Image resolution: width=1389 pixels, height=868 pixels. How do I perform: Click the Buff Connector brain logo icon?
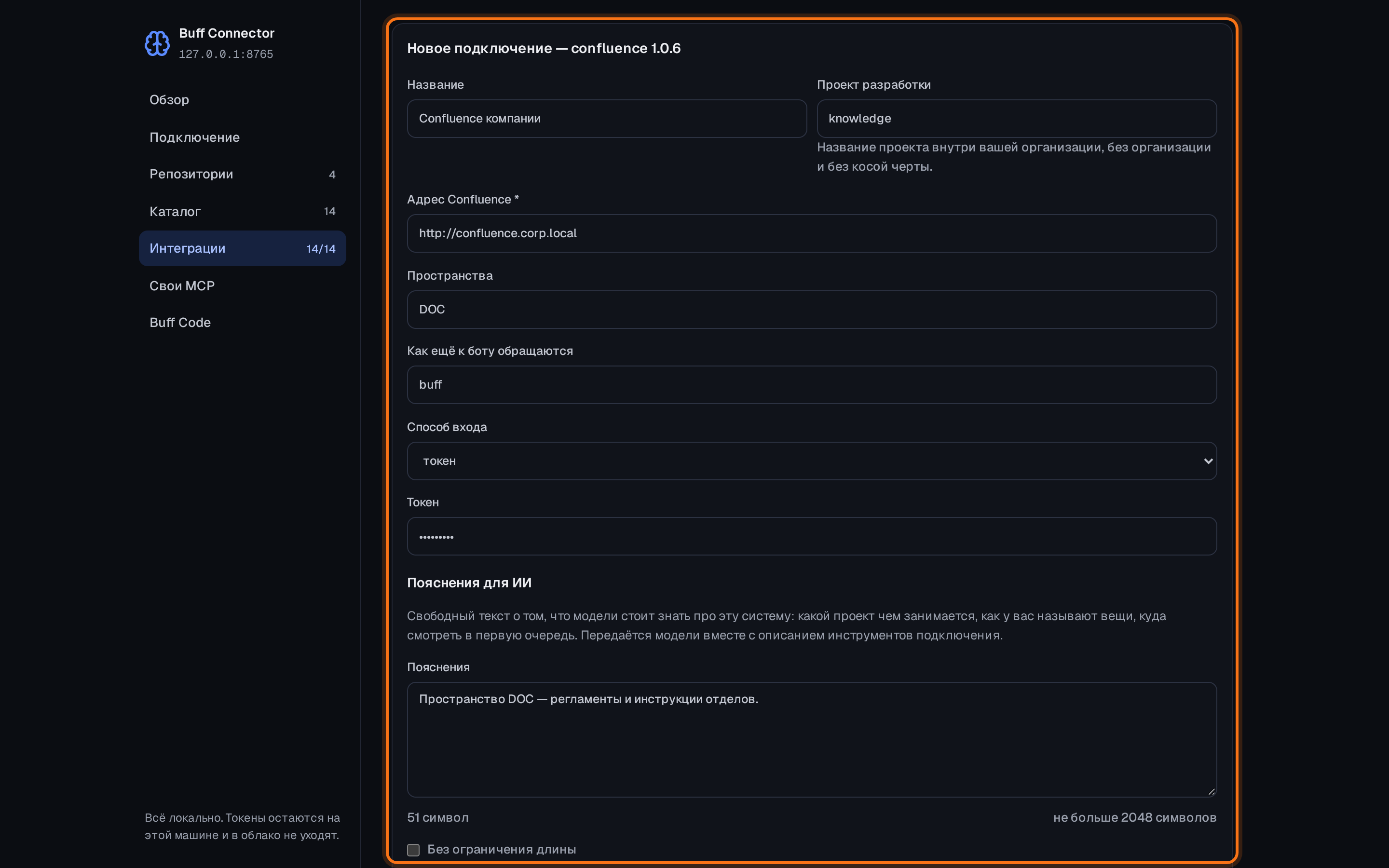coord(157,43)
